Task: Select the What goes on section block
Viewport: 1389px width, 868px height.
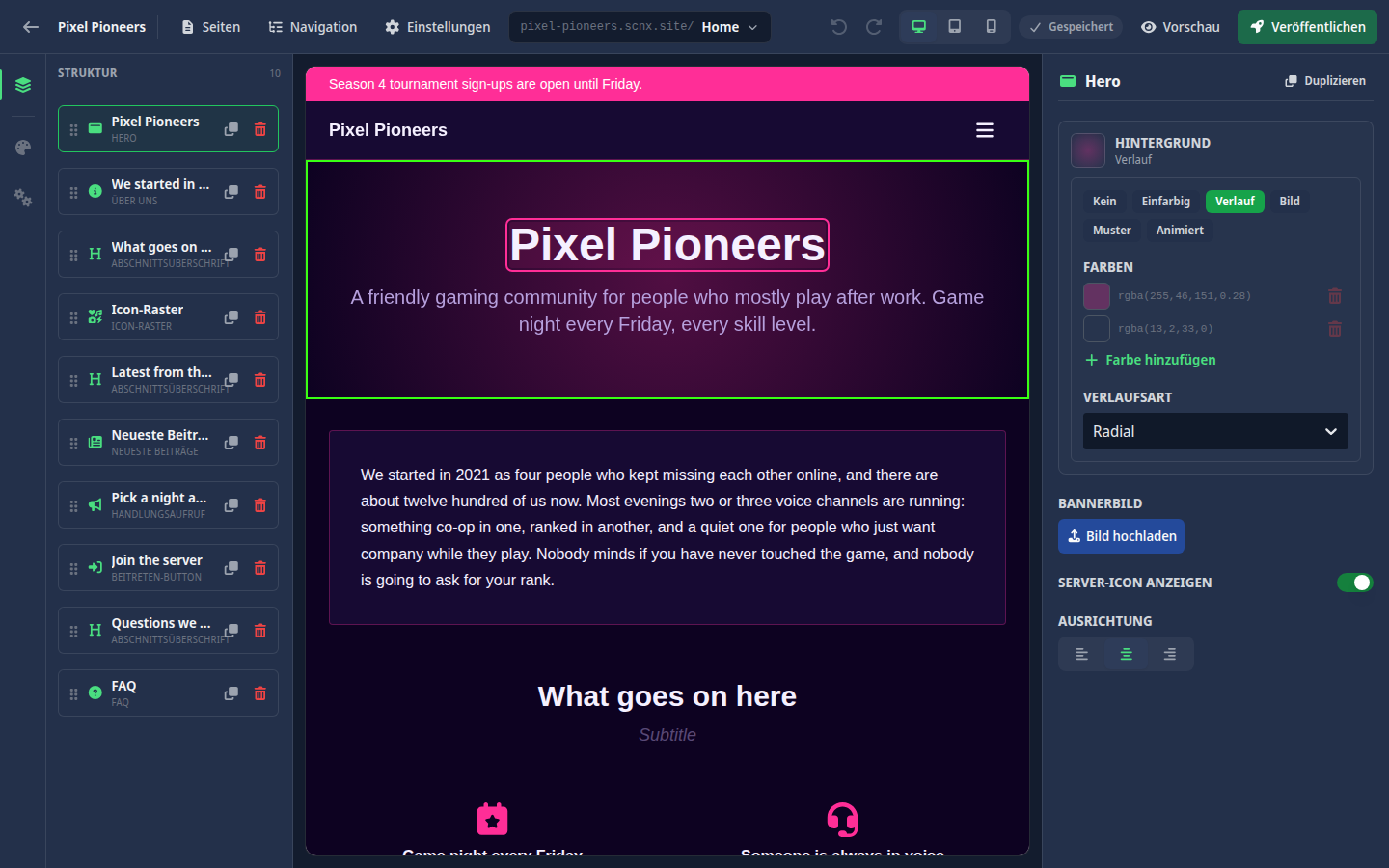Action: [168, 255]
